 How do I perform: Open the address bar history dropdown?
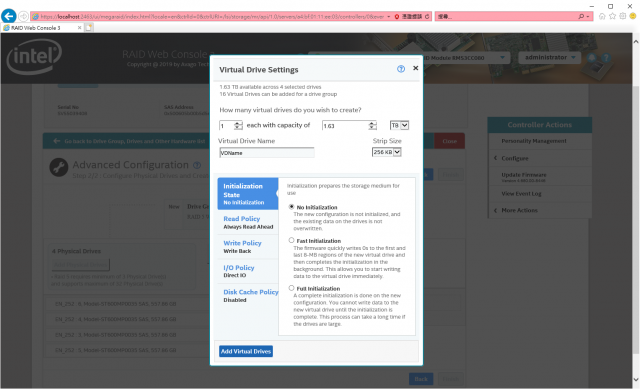point(389,16)
